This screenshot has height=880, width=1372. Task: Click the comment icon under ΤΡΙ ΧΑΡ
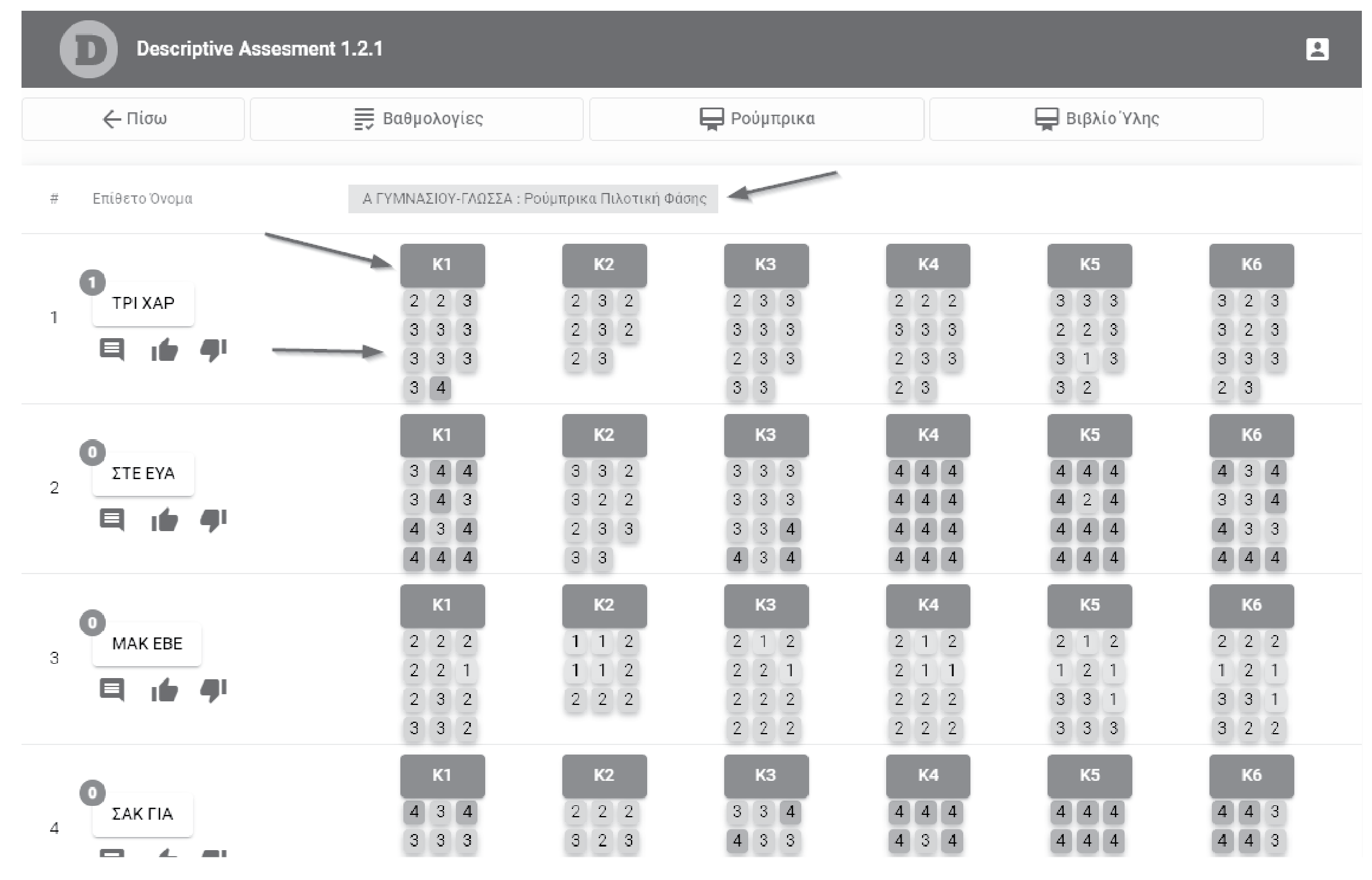coord(112,349)
